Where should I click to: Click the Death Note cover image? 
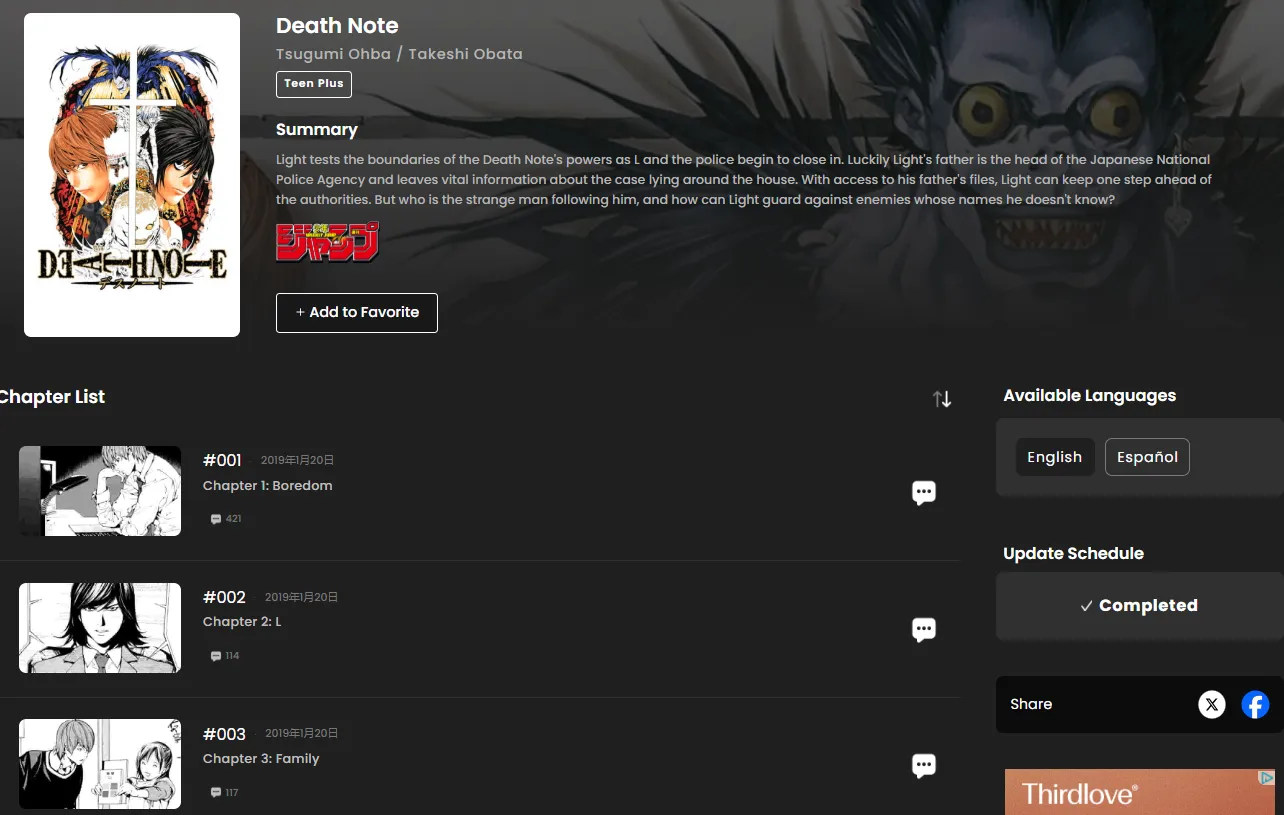[132, 175]
